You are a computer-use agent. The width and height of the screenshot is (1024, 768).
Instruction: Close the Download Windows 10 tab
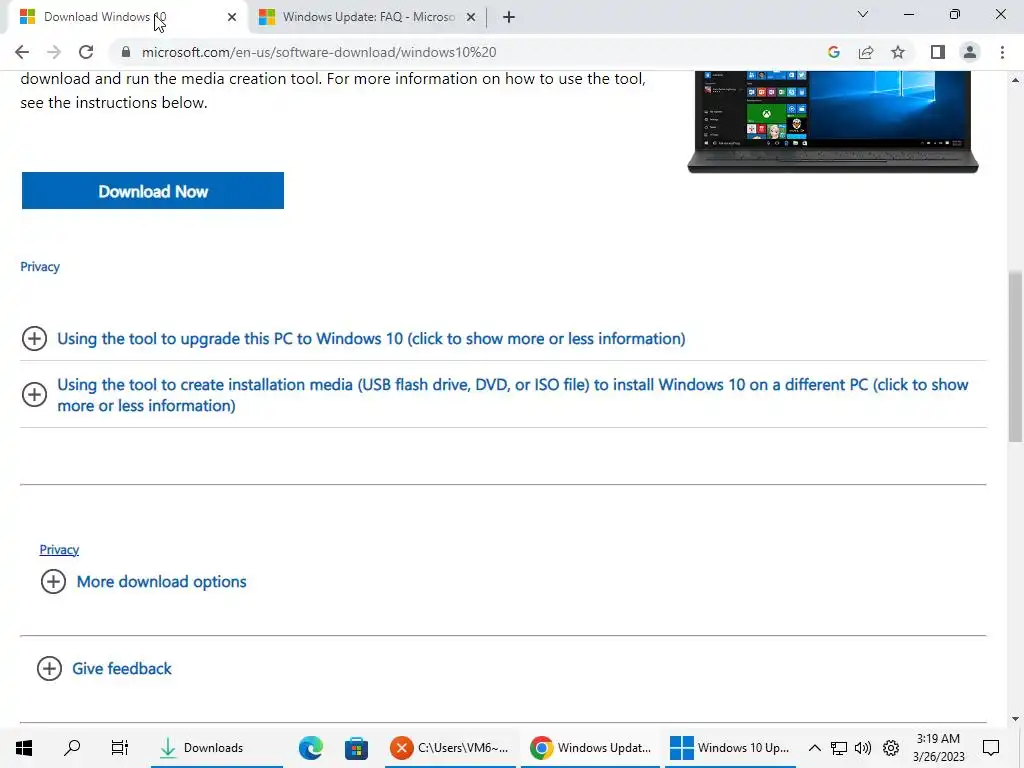coord(232,17)
